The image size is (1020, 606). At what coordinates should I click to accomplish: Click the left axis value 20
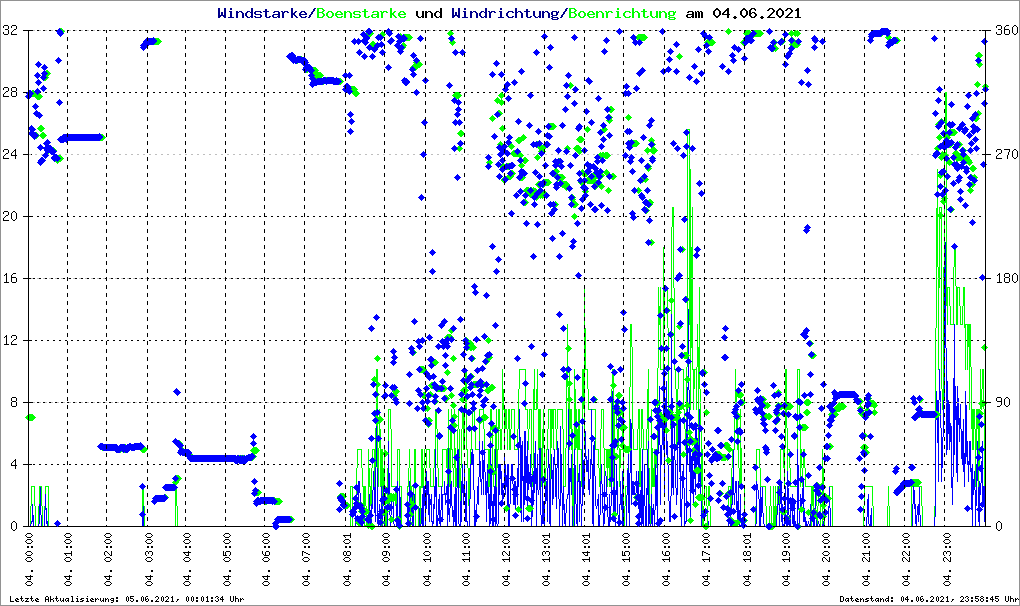tap(10, 216)
